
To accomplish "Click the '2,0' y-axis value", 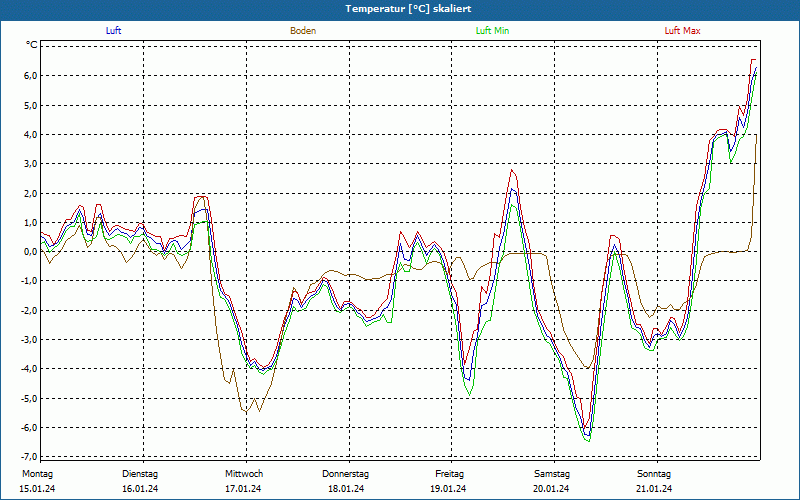I will click(31, 193).
